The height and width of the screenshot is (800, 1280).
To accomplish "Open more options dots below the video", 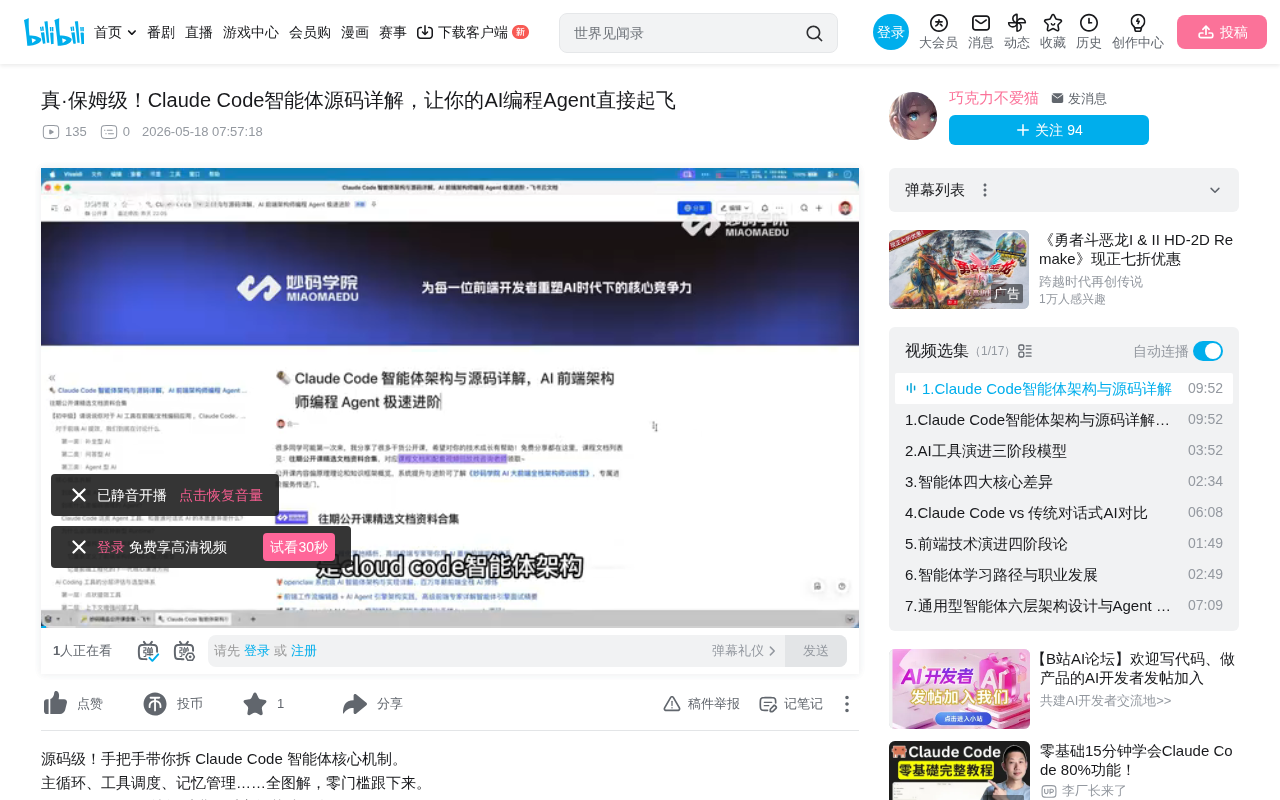I will [x=847, y=704].
